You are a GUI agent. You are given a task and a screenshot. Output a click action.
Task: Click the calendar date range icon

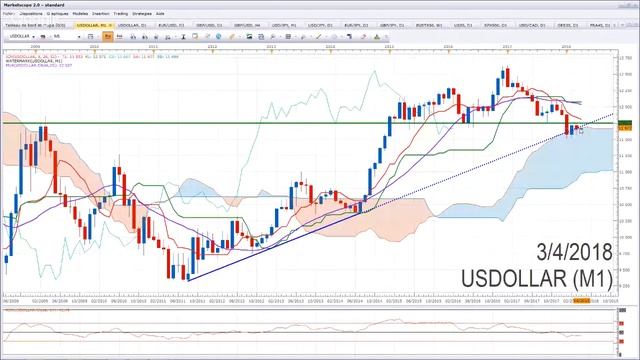[x=90, y=37]
